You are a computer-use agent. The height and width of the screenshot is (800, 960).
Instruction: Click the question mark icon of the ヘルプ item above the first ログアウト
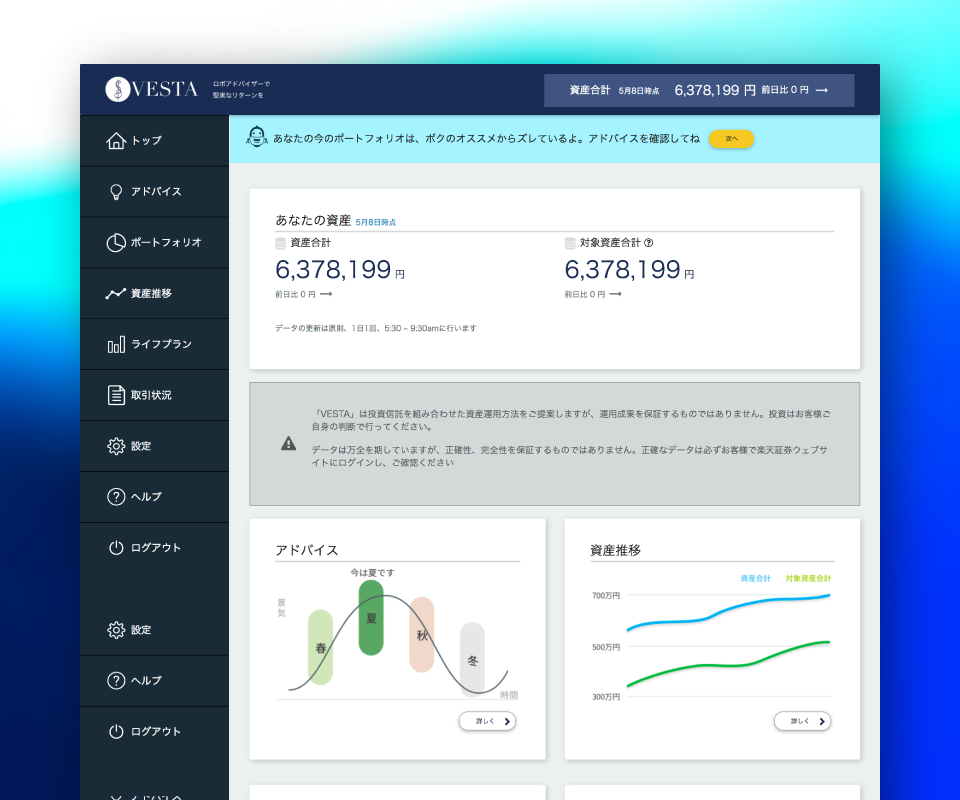pos(116,496)
